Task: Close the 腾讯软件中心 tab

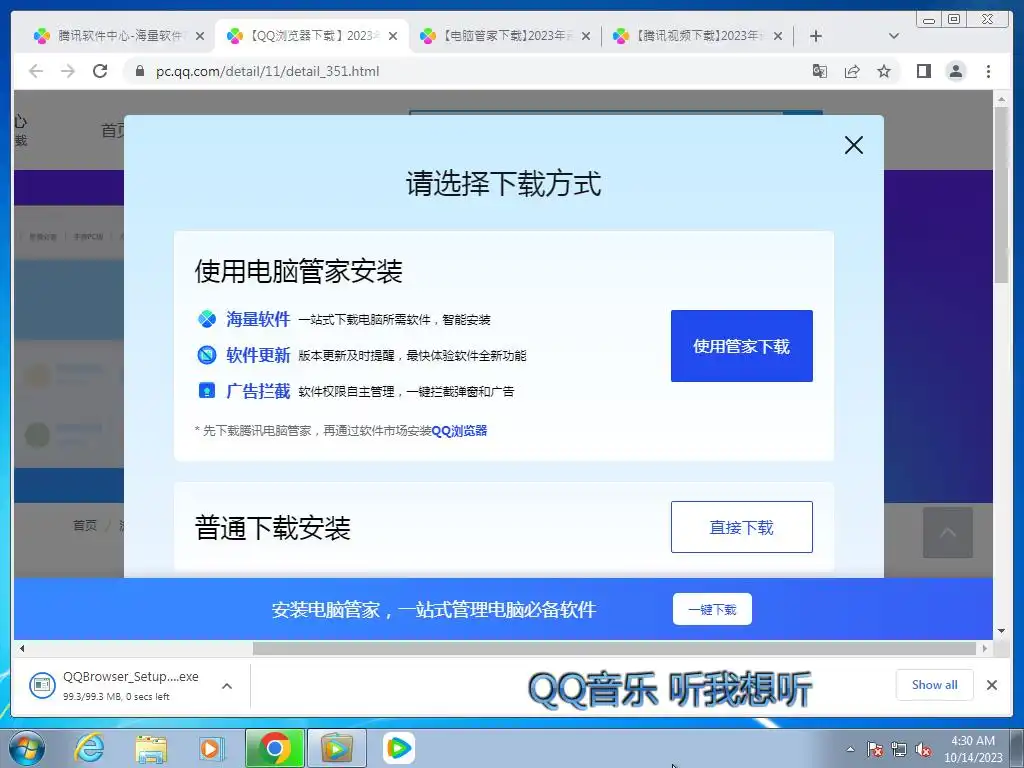Action: coord(200,37)
